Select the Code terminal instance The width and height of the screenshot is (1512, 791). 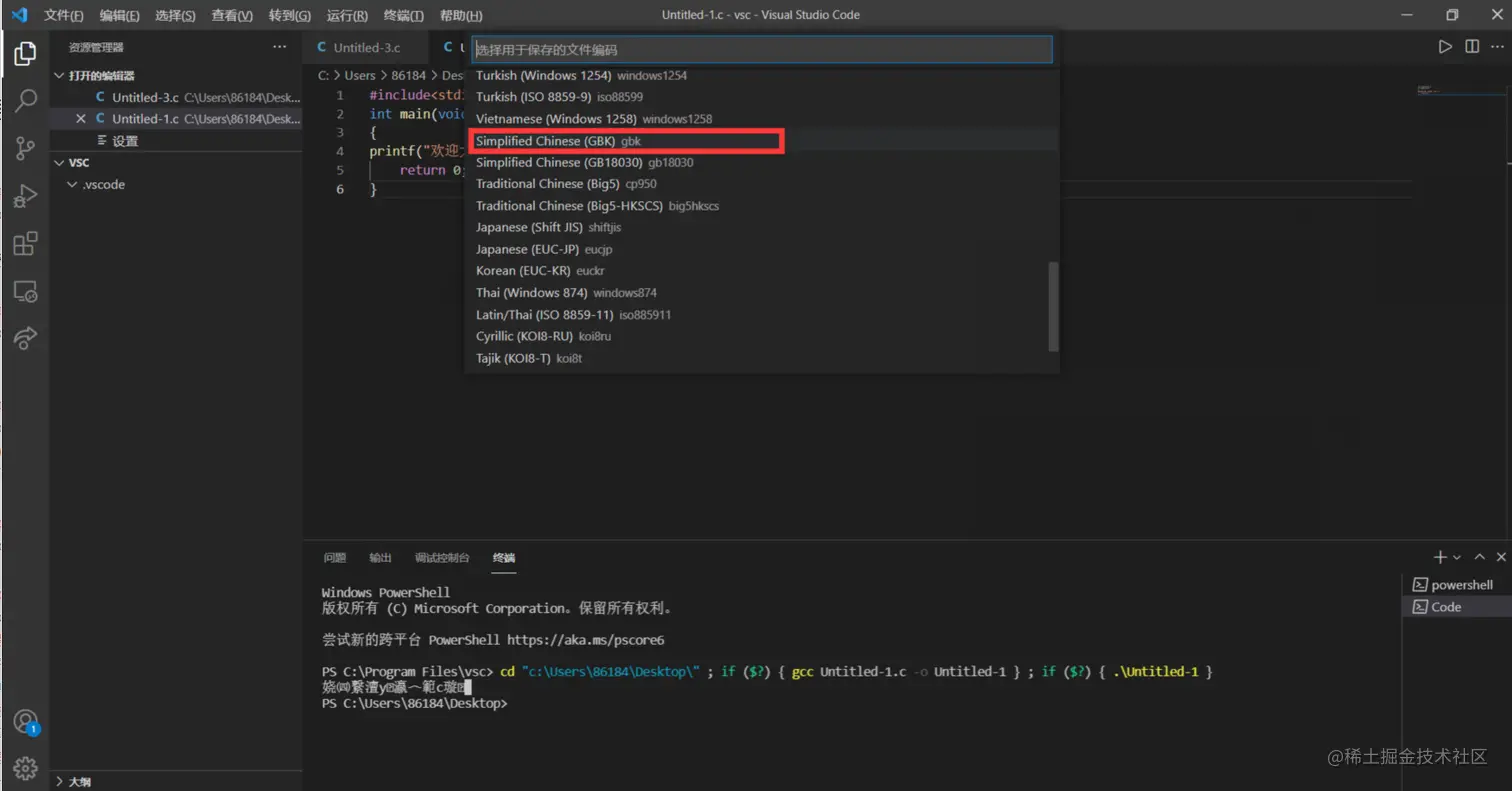(1457, 607)
